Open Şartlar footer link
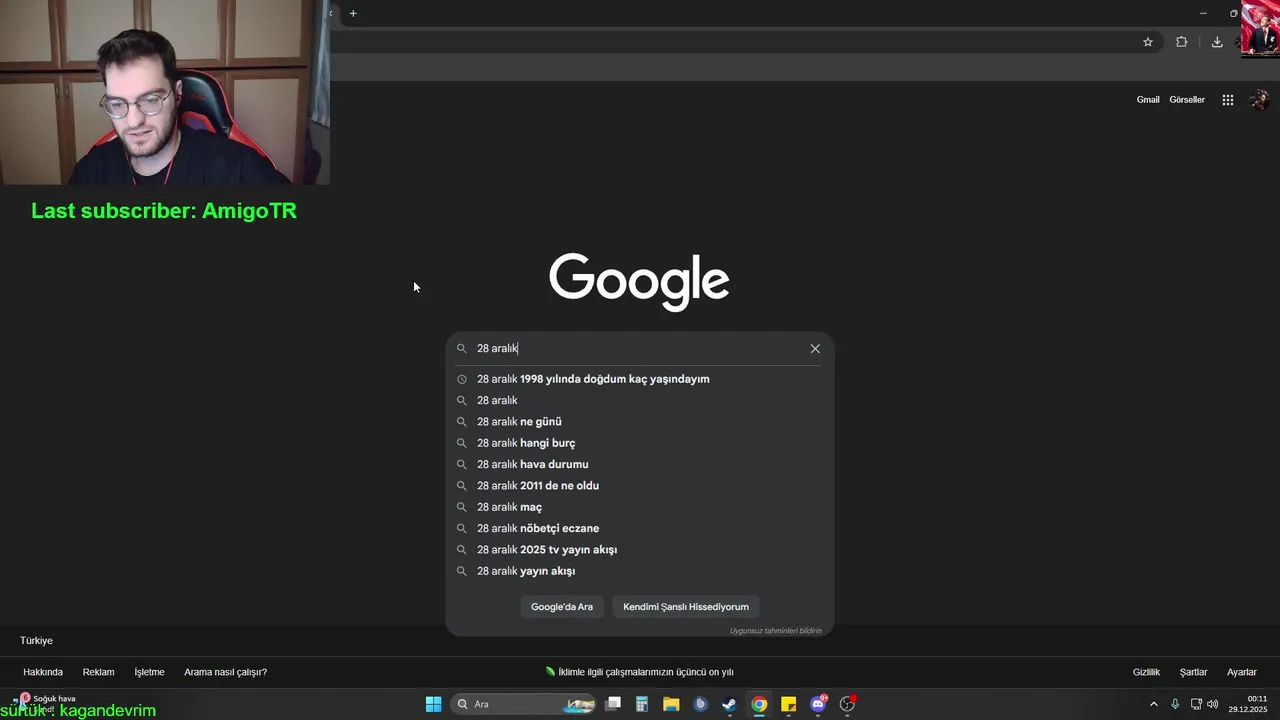This screenshot has width=1280, height=720. click(1193, 672)
